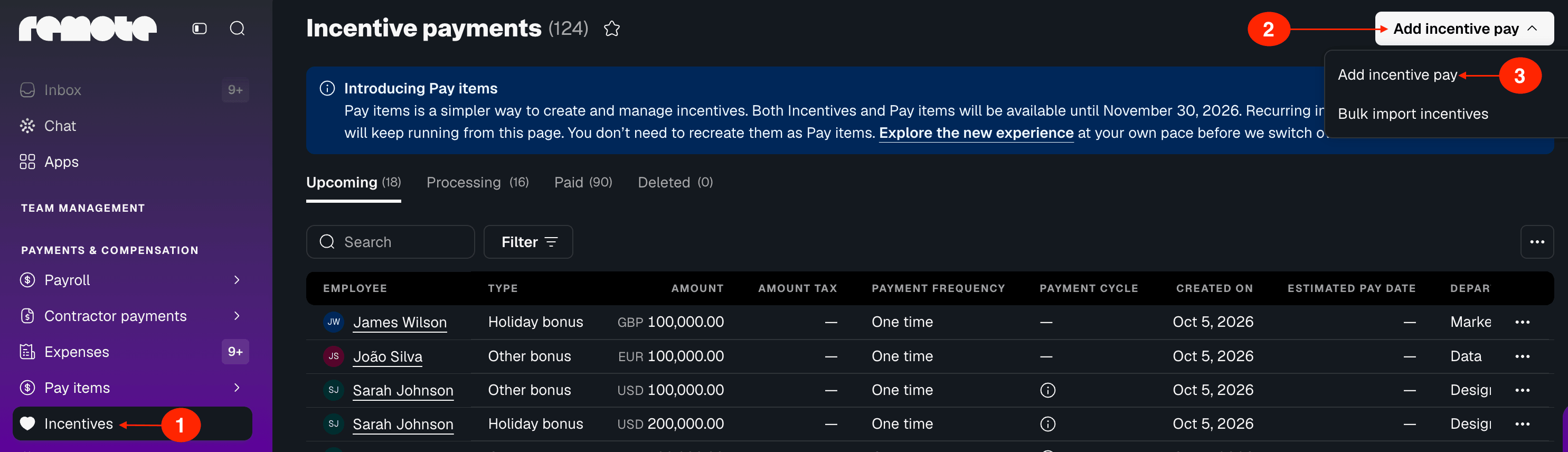Open Sarah Johnson link on Other bonus row

(x=403, y=390)
